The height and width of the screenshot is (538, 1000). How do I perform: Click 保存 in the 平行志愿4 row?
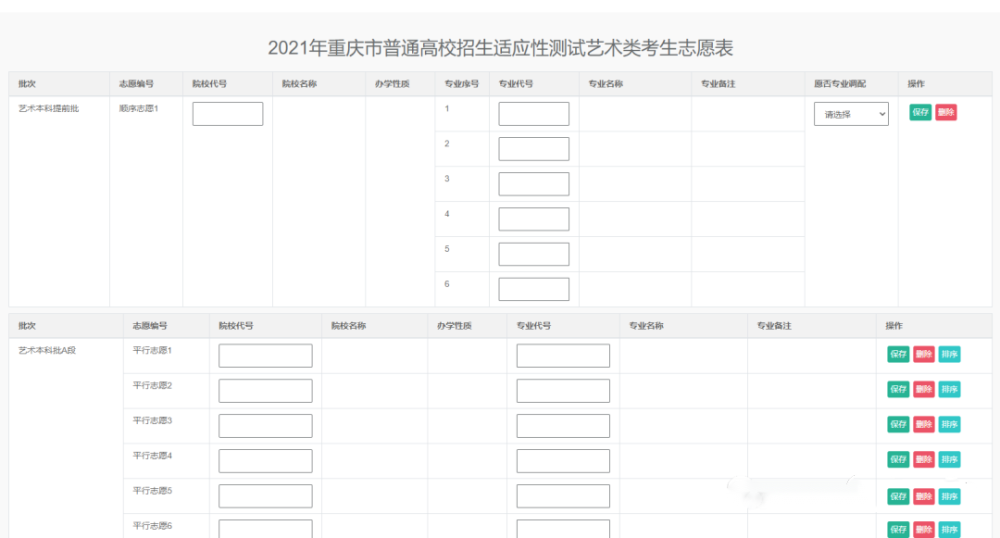tap(898, 459)
